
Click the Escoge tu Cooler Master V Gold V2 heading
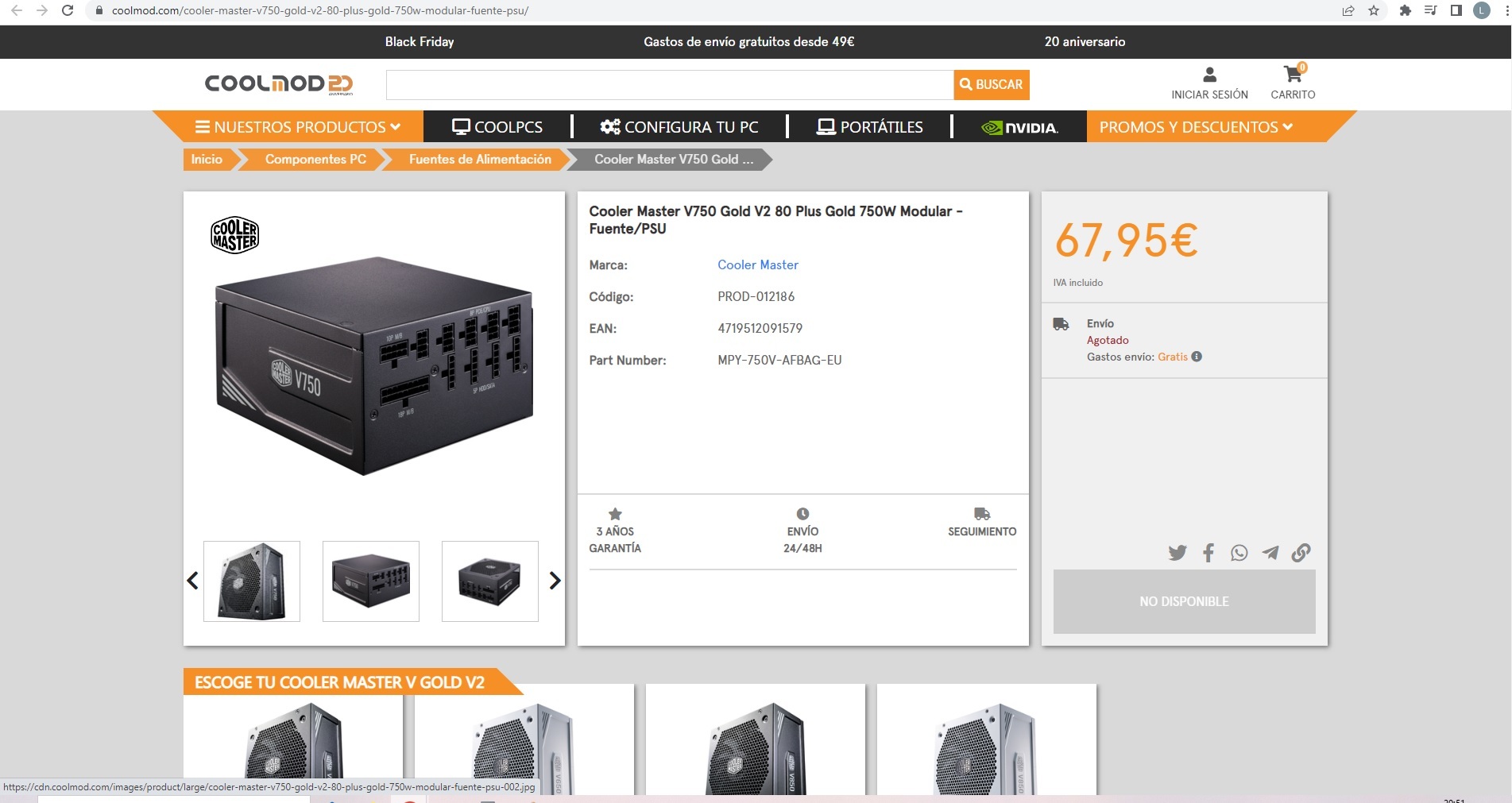[x=339, y=682]
